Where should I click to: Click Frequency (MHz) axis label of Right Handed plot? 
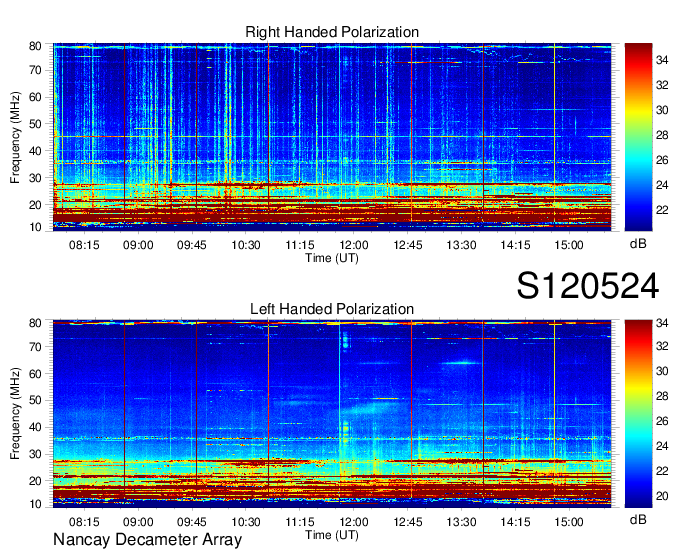(15, 137)
